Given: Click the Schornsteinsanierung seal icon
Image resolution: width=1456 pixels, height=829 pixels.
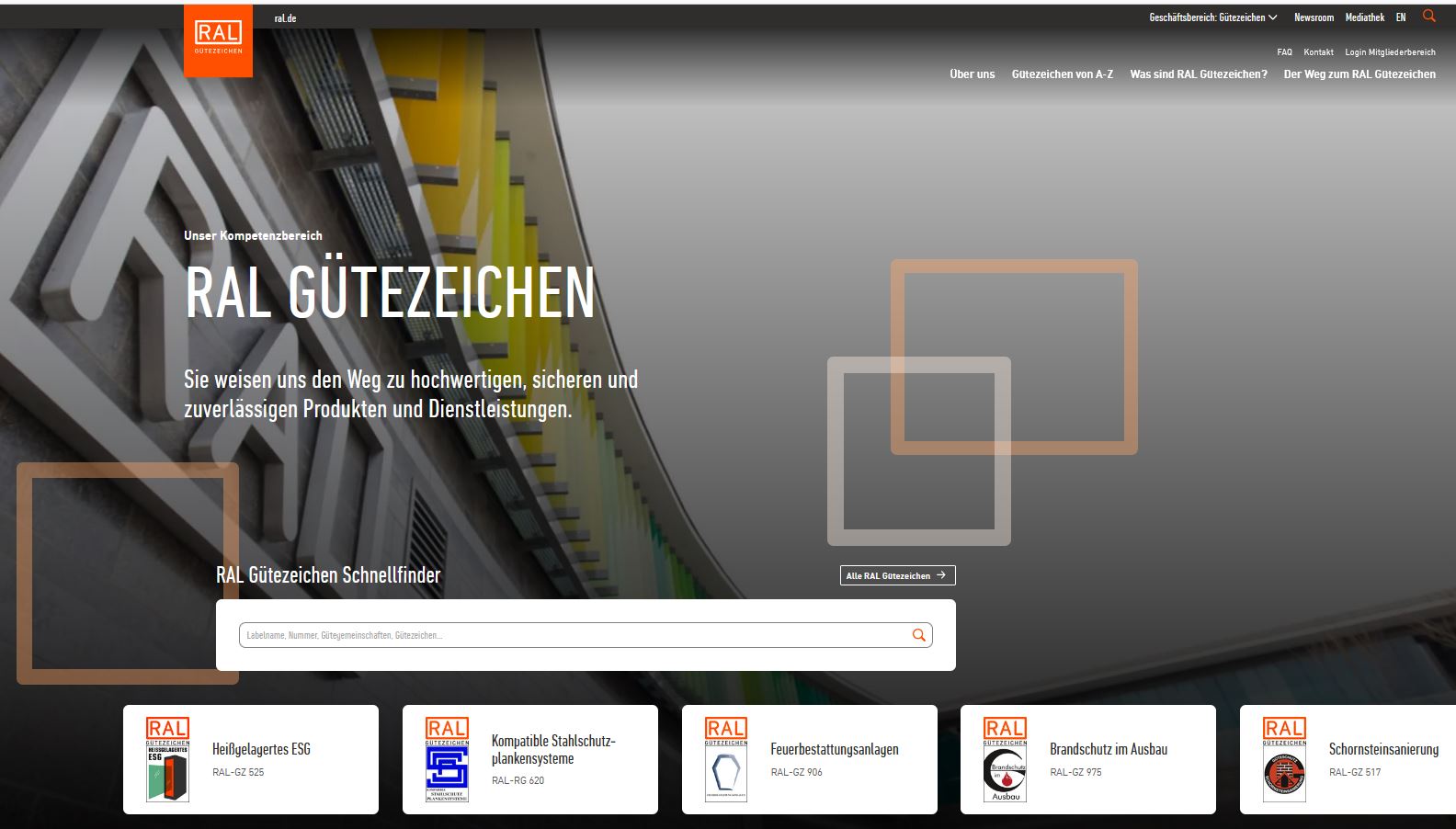Looking at the screenshot, I should 1283,759.
